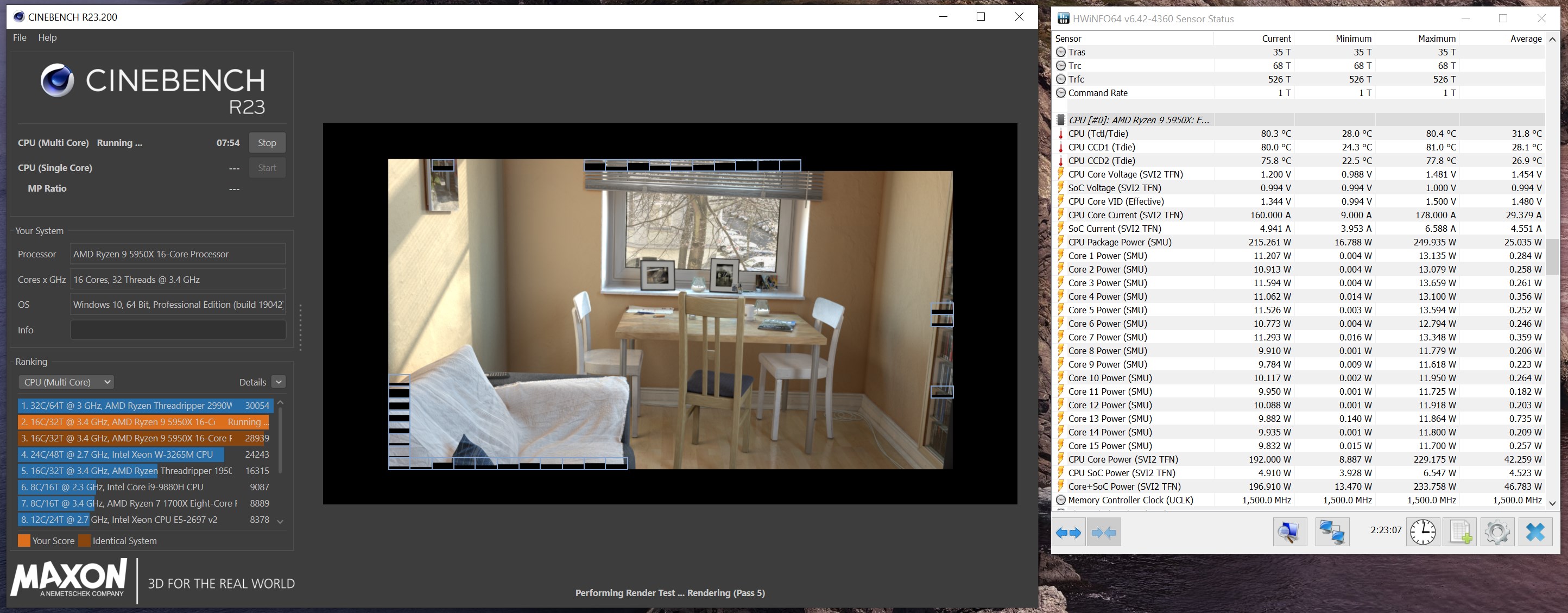Viewport: 1568px width, 613px height.
Task: Click the clock icon beside Memory Controller Clock
Action: [x=1061, y=501]
